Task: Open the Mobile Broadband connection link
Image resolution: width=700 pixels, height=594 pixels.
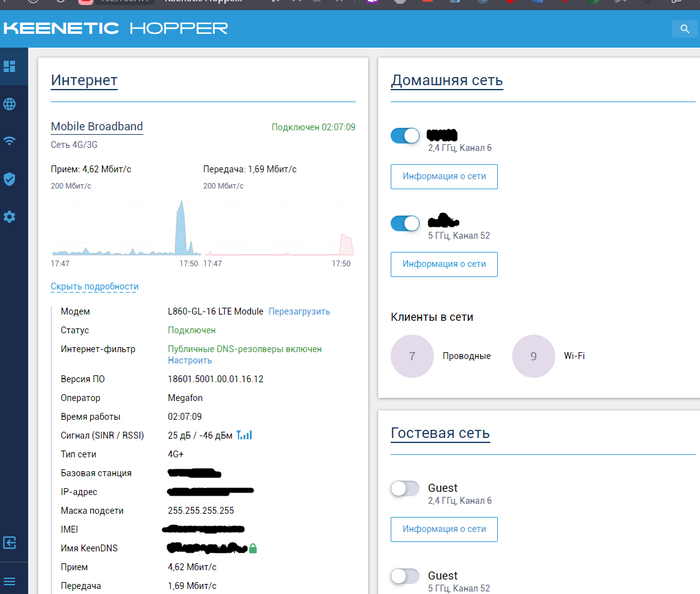Action: coord(97,126)
